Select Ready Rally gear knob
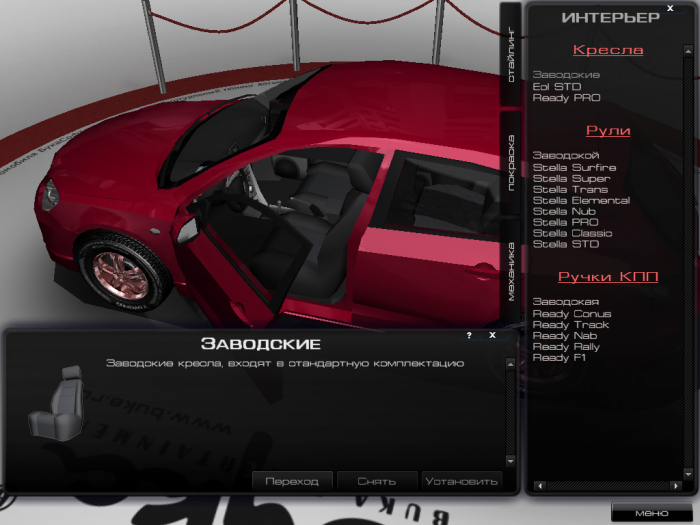 (x=566, y=347)
